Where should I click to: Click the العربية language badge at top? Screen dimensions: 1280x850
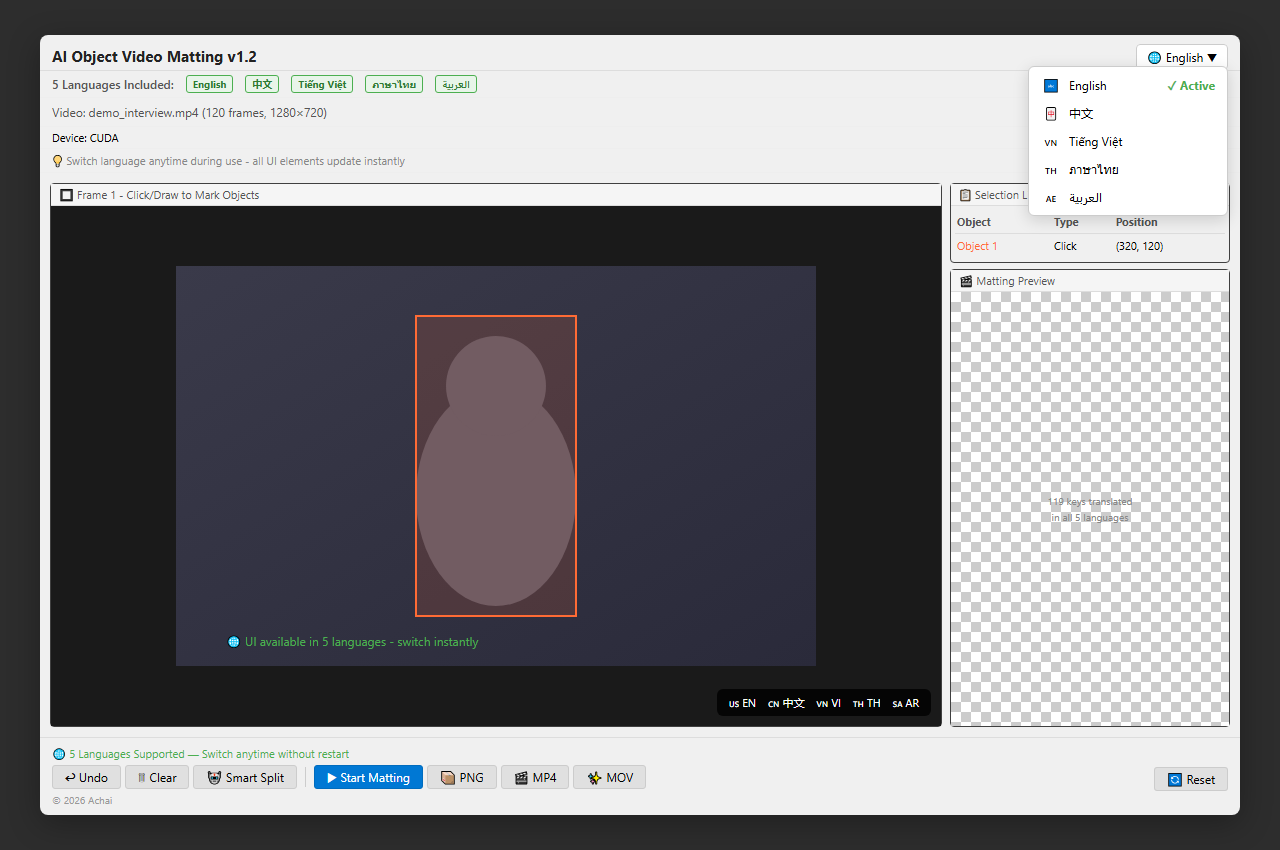tap(456, 85)
